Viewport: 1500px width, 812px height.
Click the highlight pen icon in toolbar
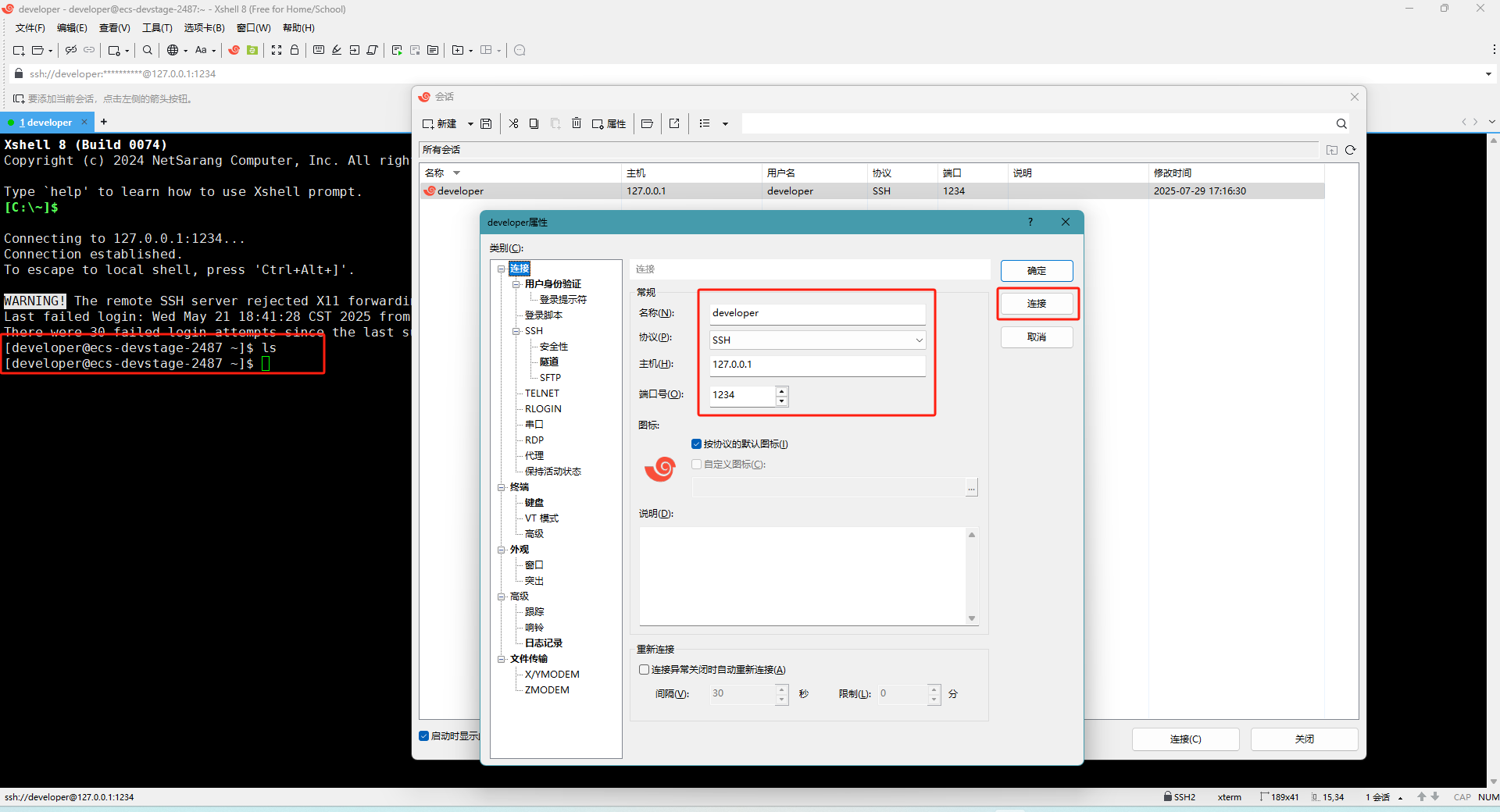[x=337, y=50]
